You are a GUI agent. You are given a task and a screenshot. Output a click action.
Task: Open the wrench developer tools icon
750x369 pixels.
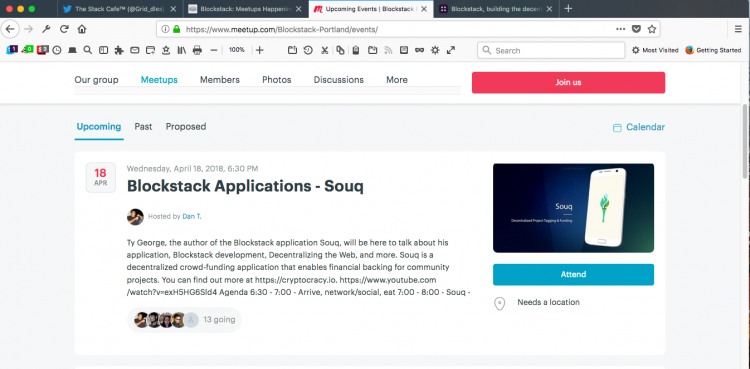[46, 29]
